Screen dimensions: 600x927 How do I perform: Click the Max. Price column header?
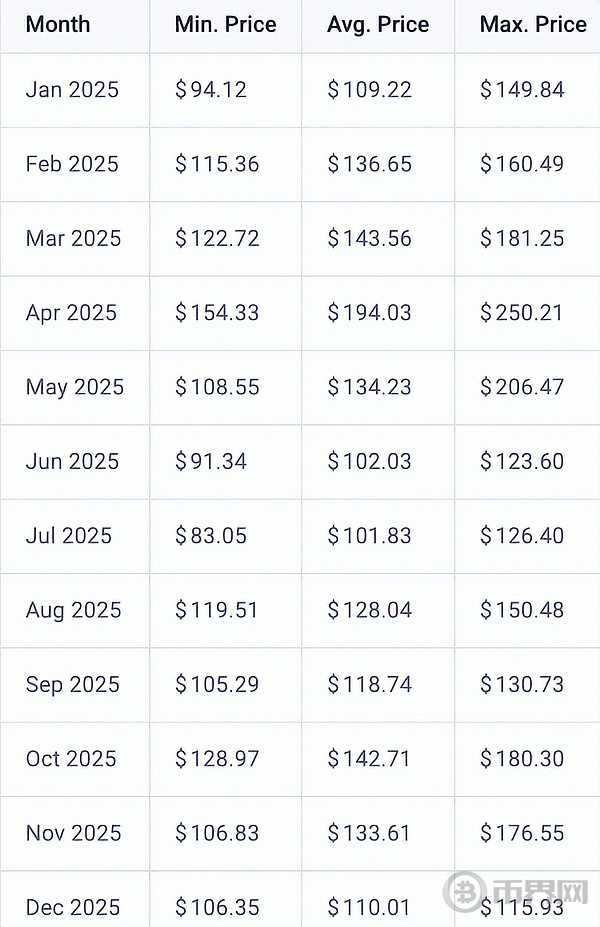tap(533, 25)
